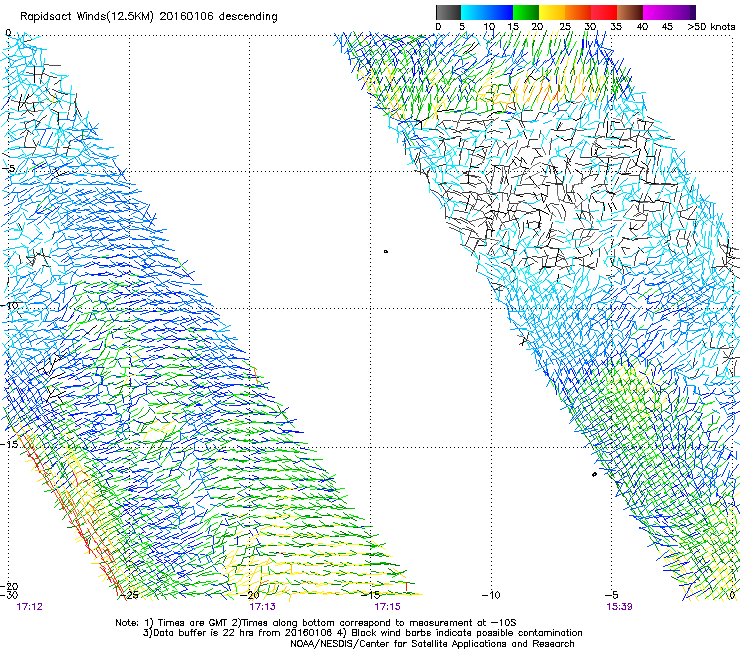Click the small island marker near 6W 16S
The height and width of the screenshot is (650, 740).
click(x=594, y=474)
